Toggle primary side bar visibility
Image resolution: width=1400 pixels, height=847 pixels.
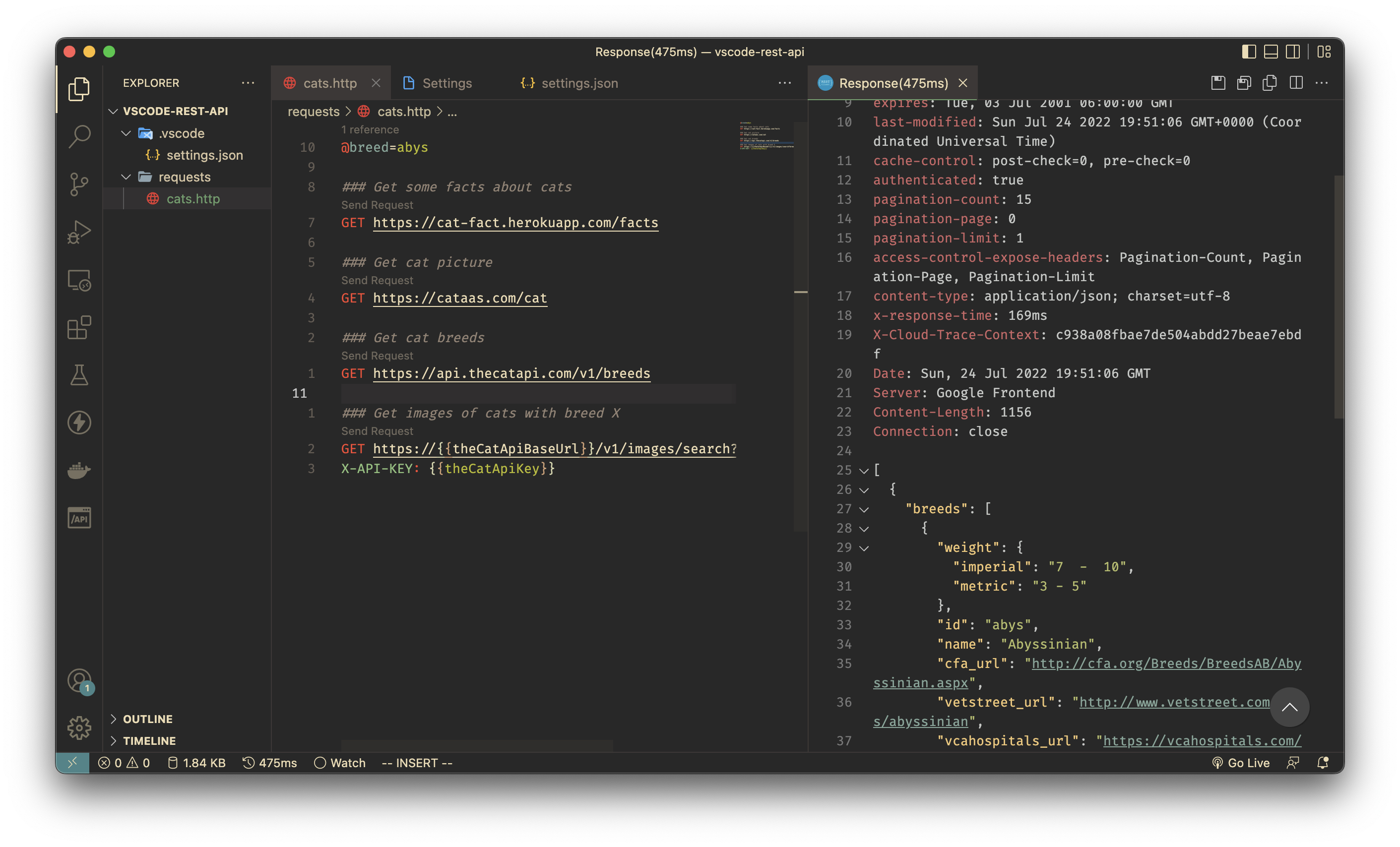tap(1249, 52)
